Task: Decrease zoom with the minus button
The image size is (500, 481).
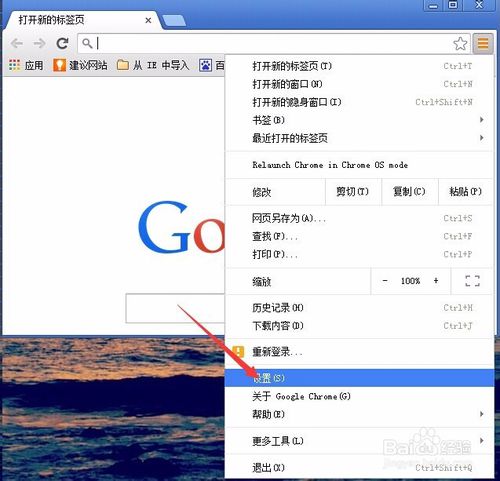Action: tap(385, 281)
